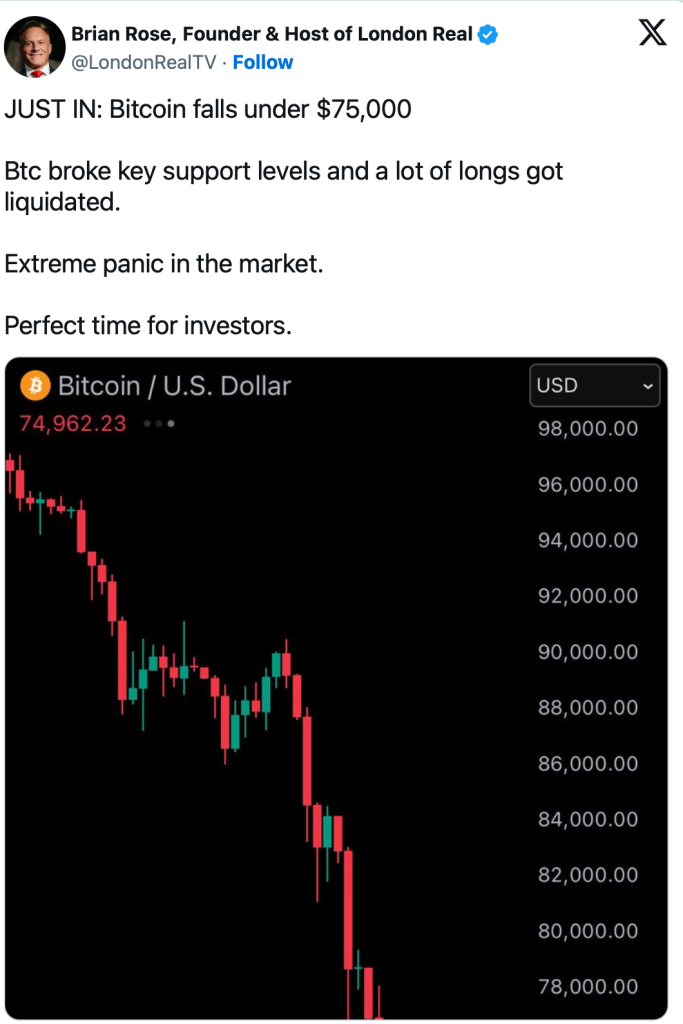Click the 78,000.00 price axis label
The image size is (683, 1024).
click(x=587, y=987)
